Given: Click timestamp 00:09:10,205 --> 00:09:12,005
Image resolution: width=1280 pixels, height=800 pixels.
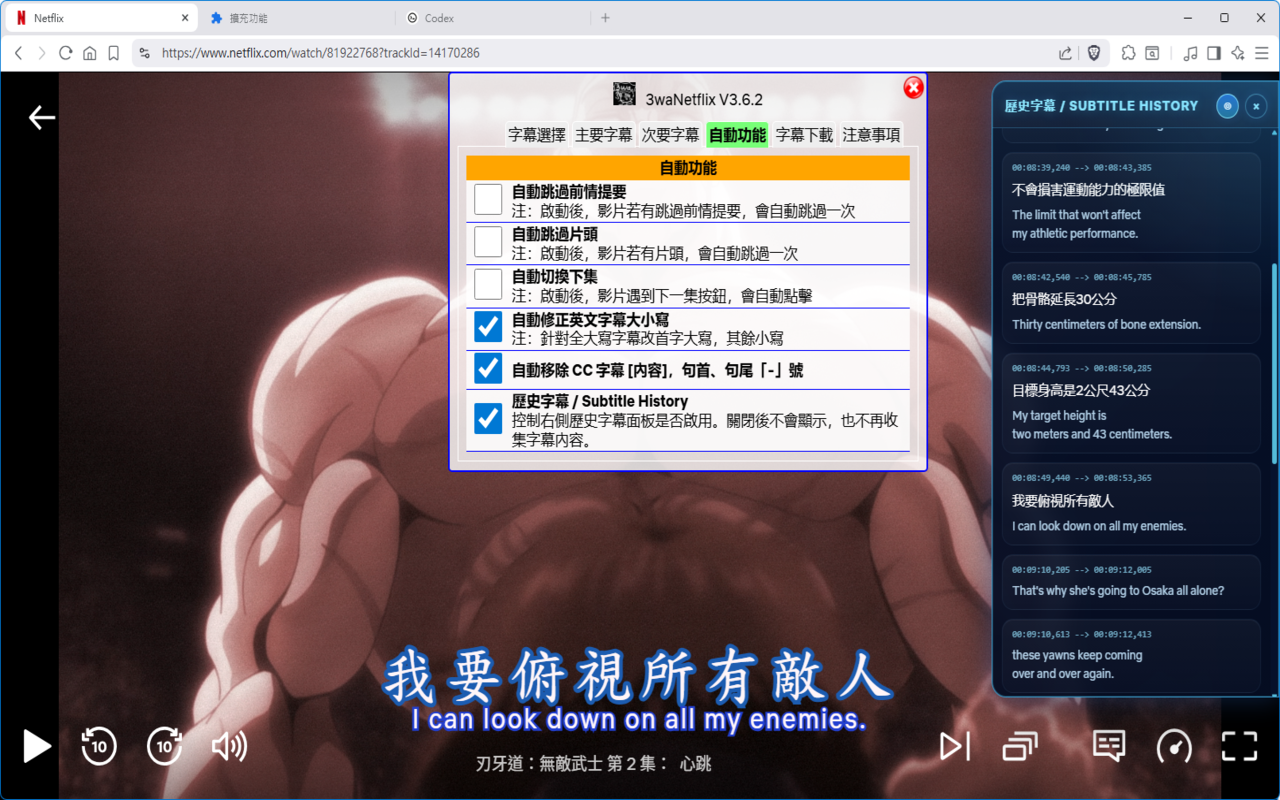Looking at the screenshot, I should click(1081, 569).
